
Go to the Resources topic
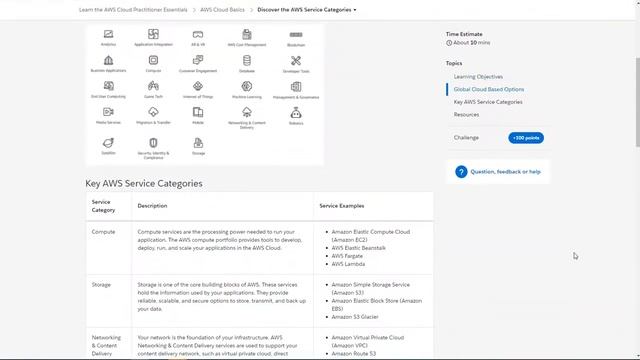[466, 115]
